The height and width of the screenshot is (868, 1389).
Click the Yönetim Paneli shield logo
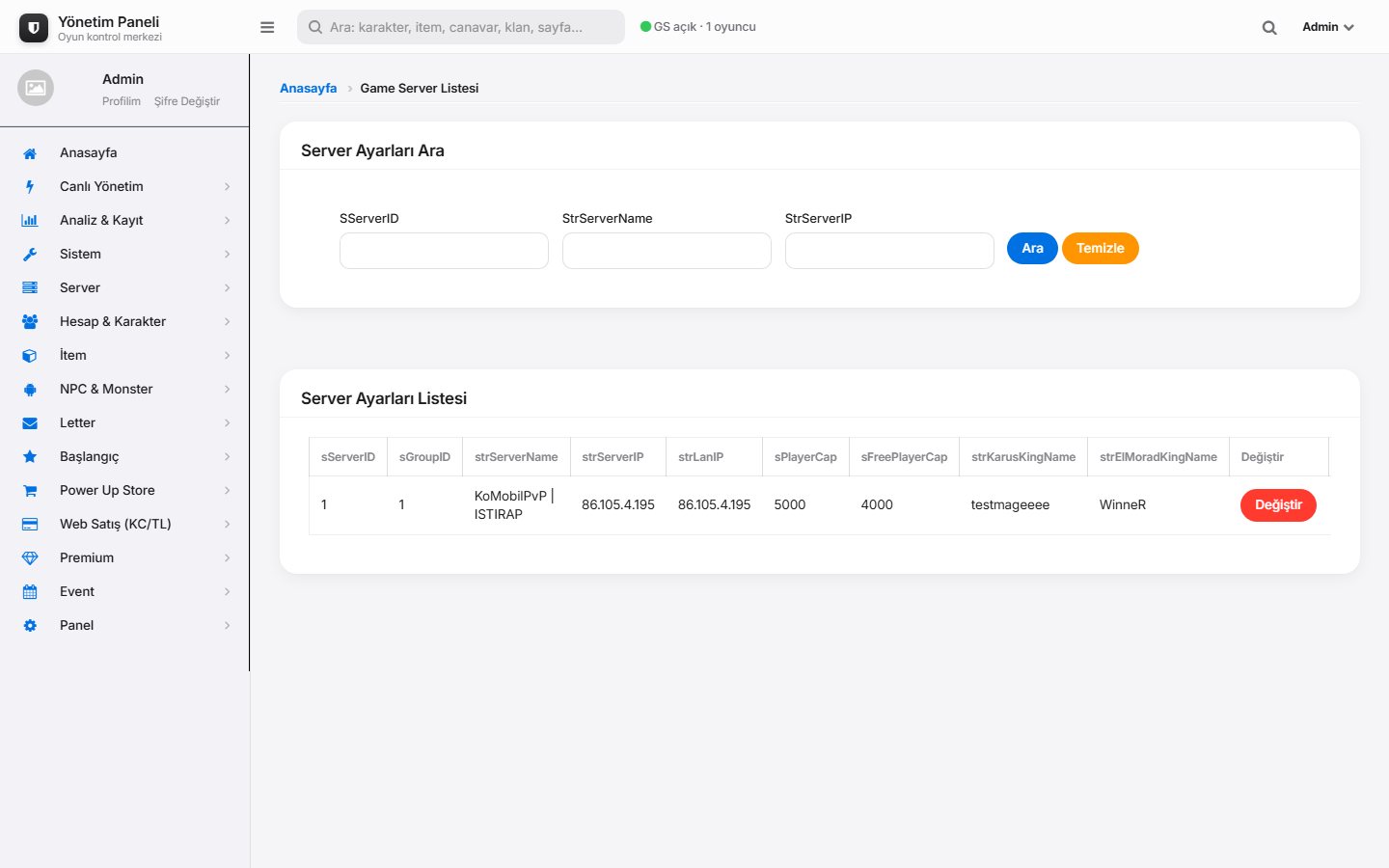[x=34, y=28]
